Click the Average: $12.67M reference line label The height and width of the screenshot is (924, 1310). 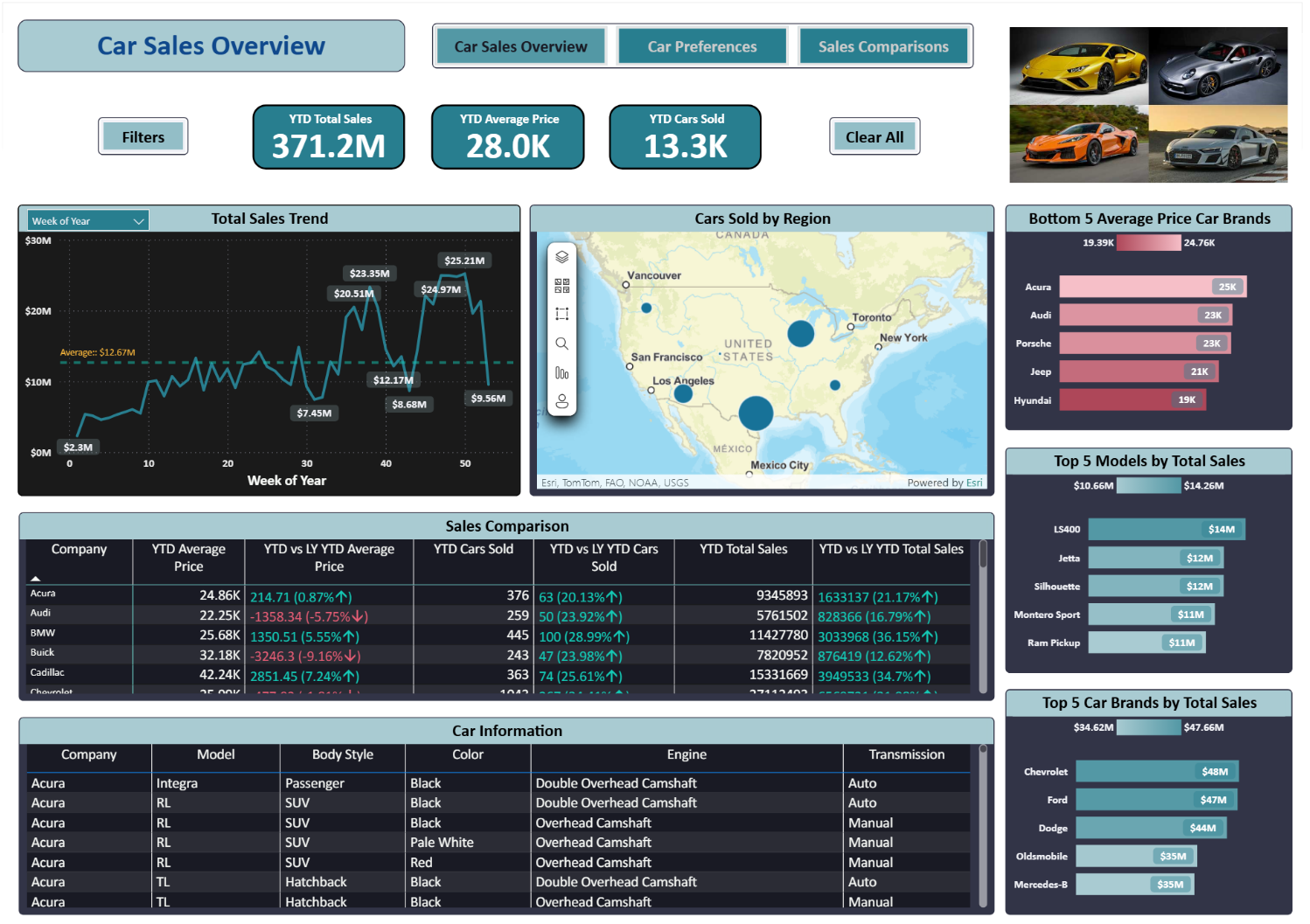[97, 352]
